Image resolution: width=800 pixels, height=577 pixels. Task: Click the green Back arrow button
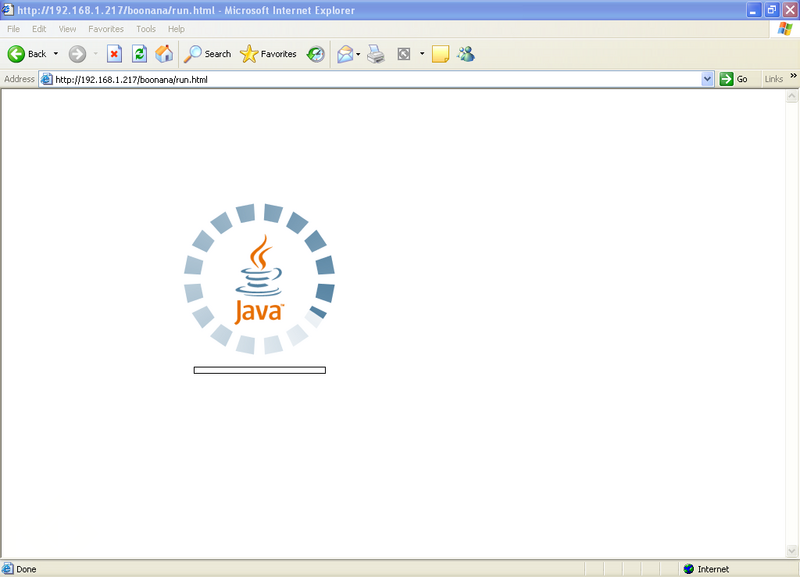pyautogui.click(x=16, y=54)
